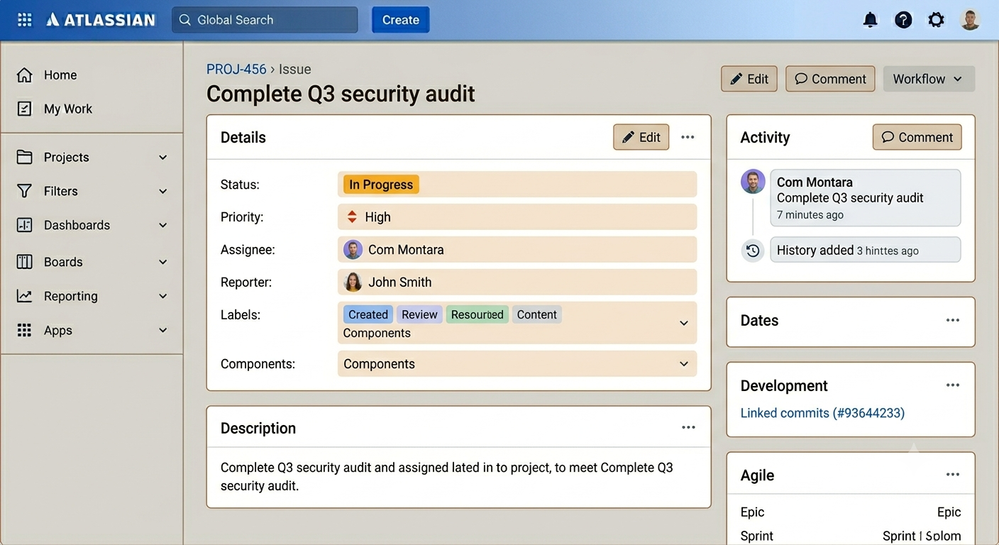The height and width of the screenshot is (545, 999).
Task: Open Projects in sidebar
Action: click(66, 157)
